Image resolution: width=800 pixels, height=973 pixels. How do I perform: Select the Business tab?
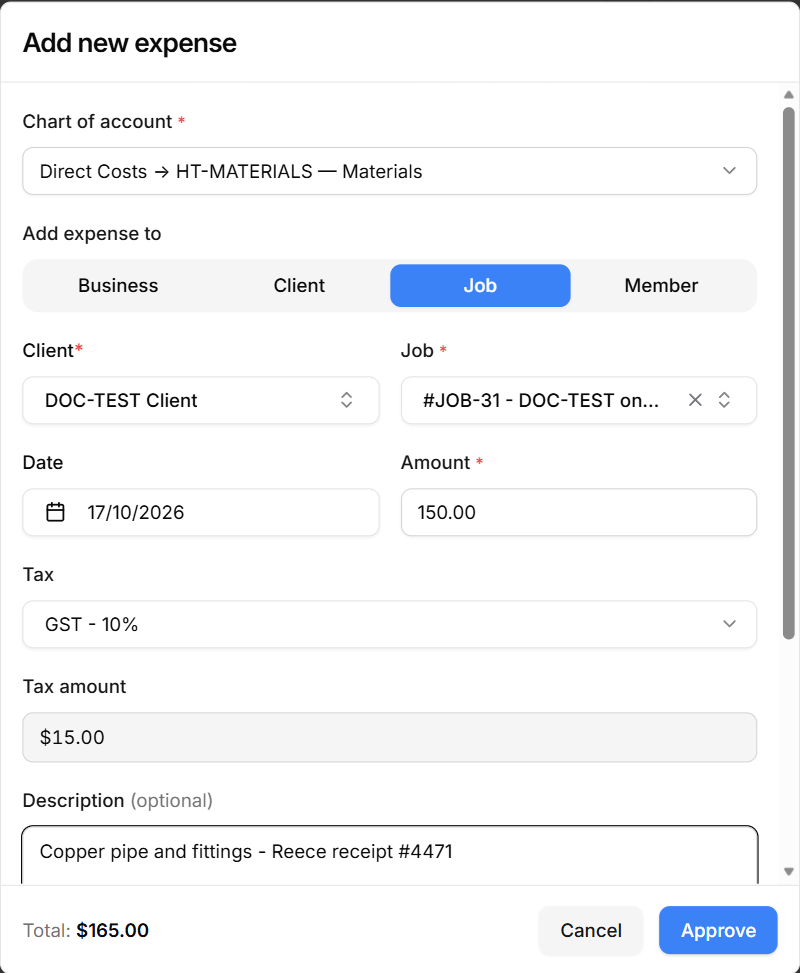[118, 285]
